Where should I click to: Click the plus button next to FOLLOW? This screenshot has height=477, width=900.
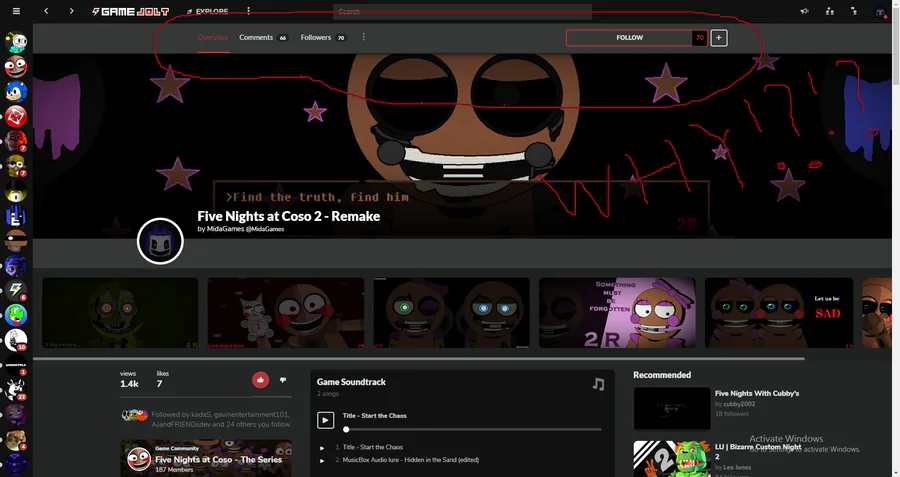(719, 38)
